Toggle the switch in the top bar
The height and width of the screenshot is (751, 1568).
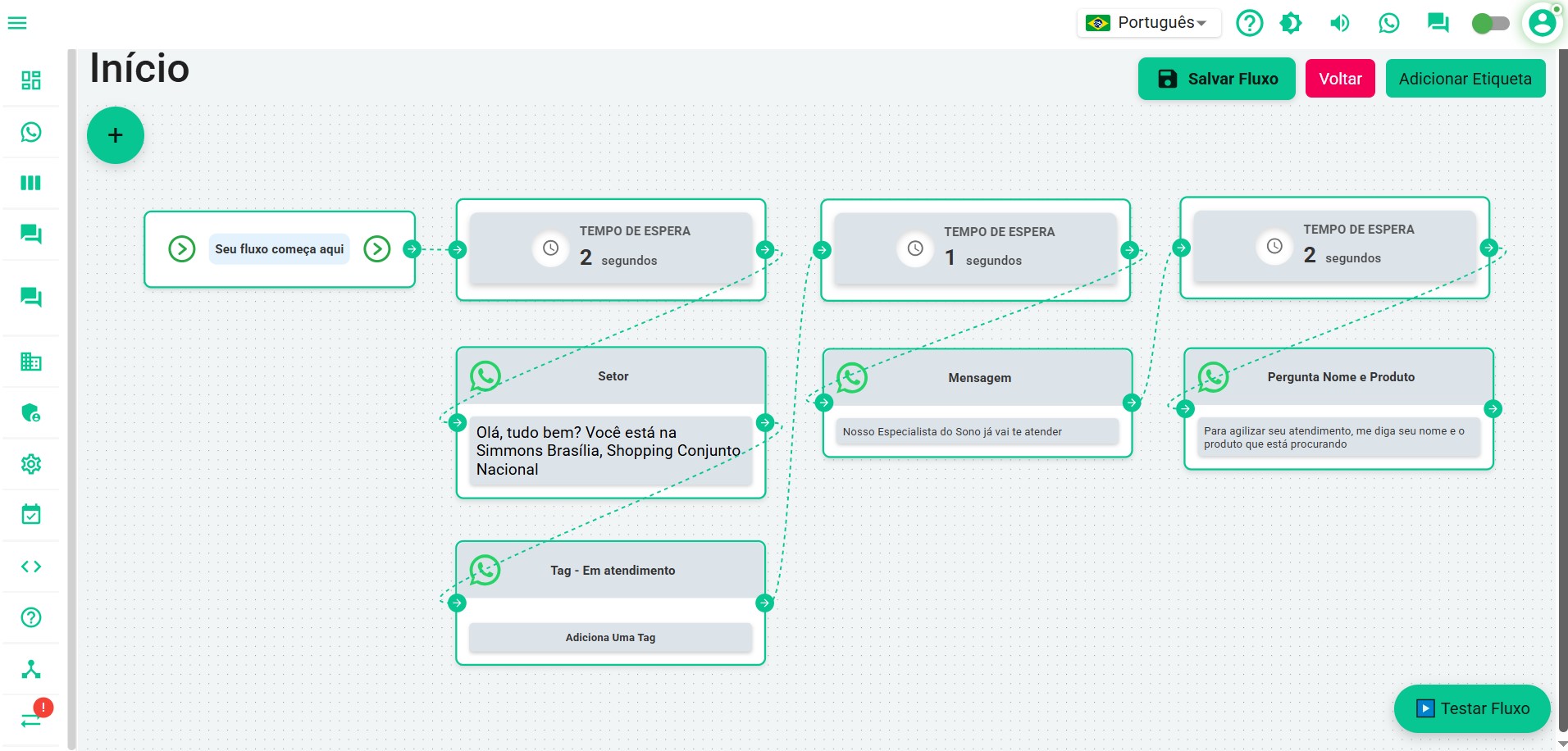[x=1490, y=23]
